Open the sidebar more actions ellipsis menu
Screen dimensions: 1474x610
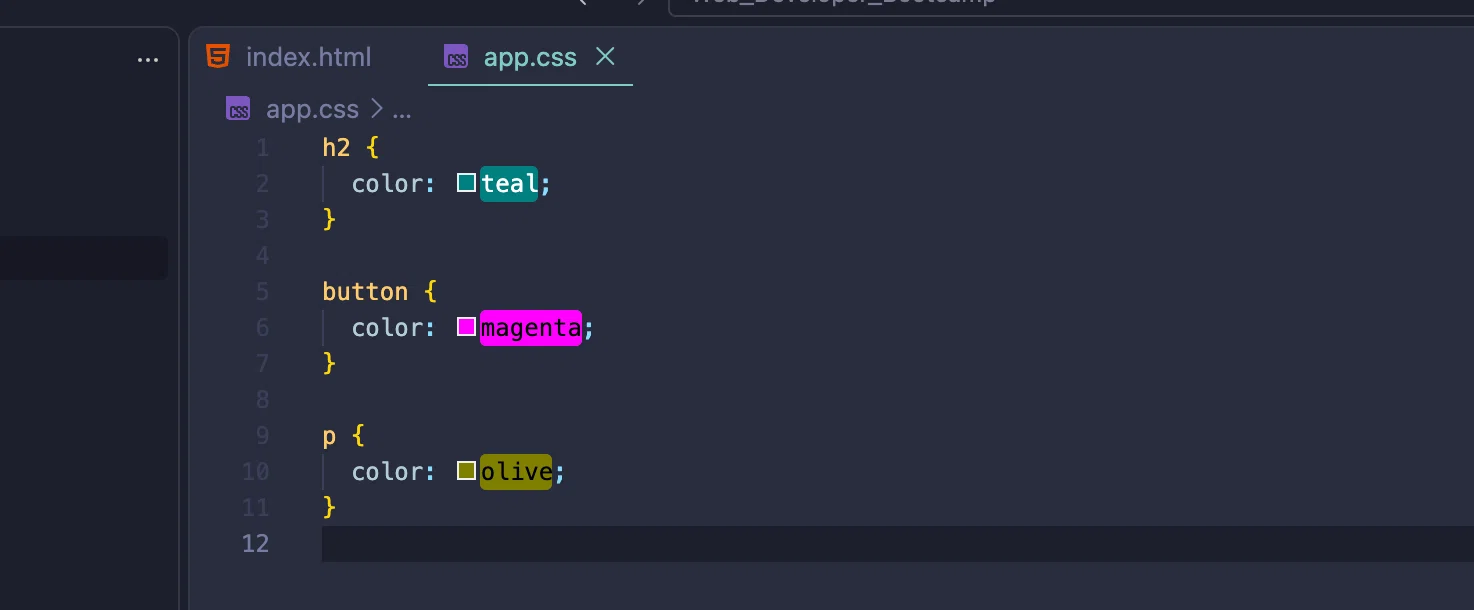point(148,60)
